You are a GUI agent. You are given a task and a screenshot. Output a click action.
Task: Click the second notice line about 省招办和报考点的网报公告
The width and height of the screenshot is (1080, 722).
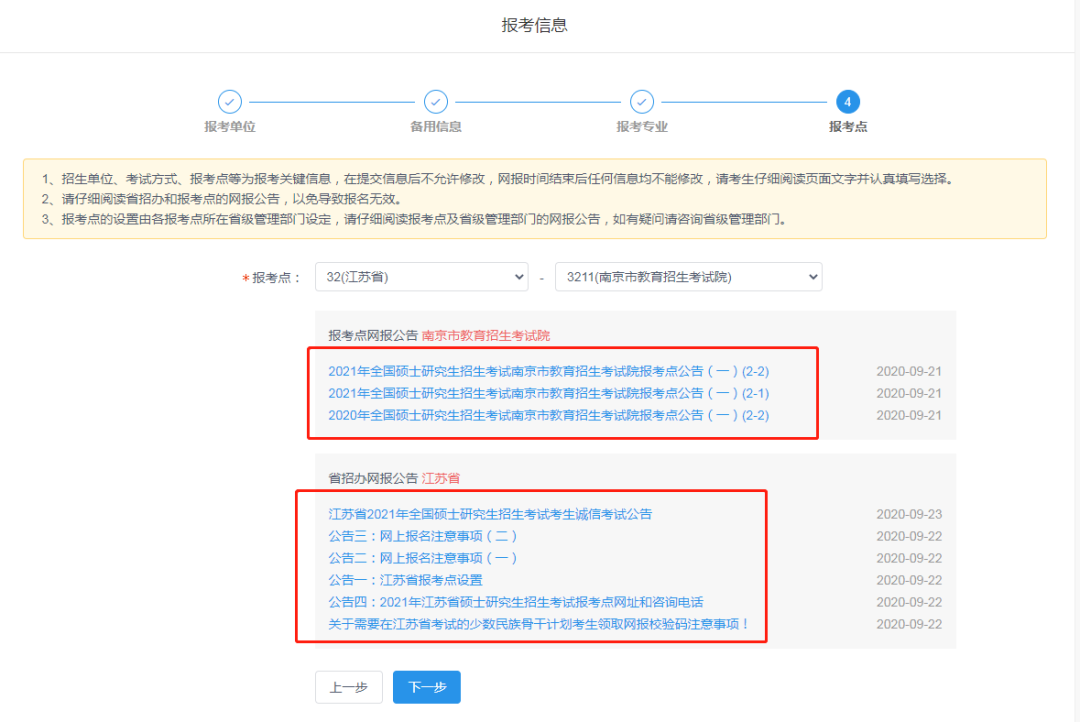click(x=222, y=199)
